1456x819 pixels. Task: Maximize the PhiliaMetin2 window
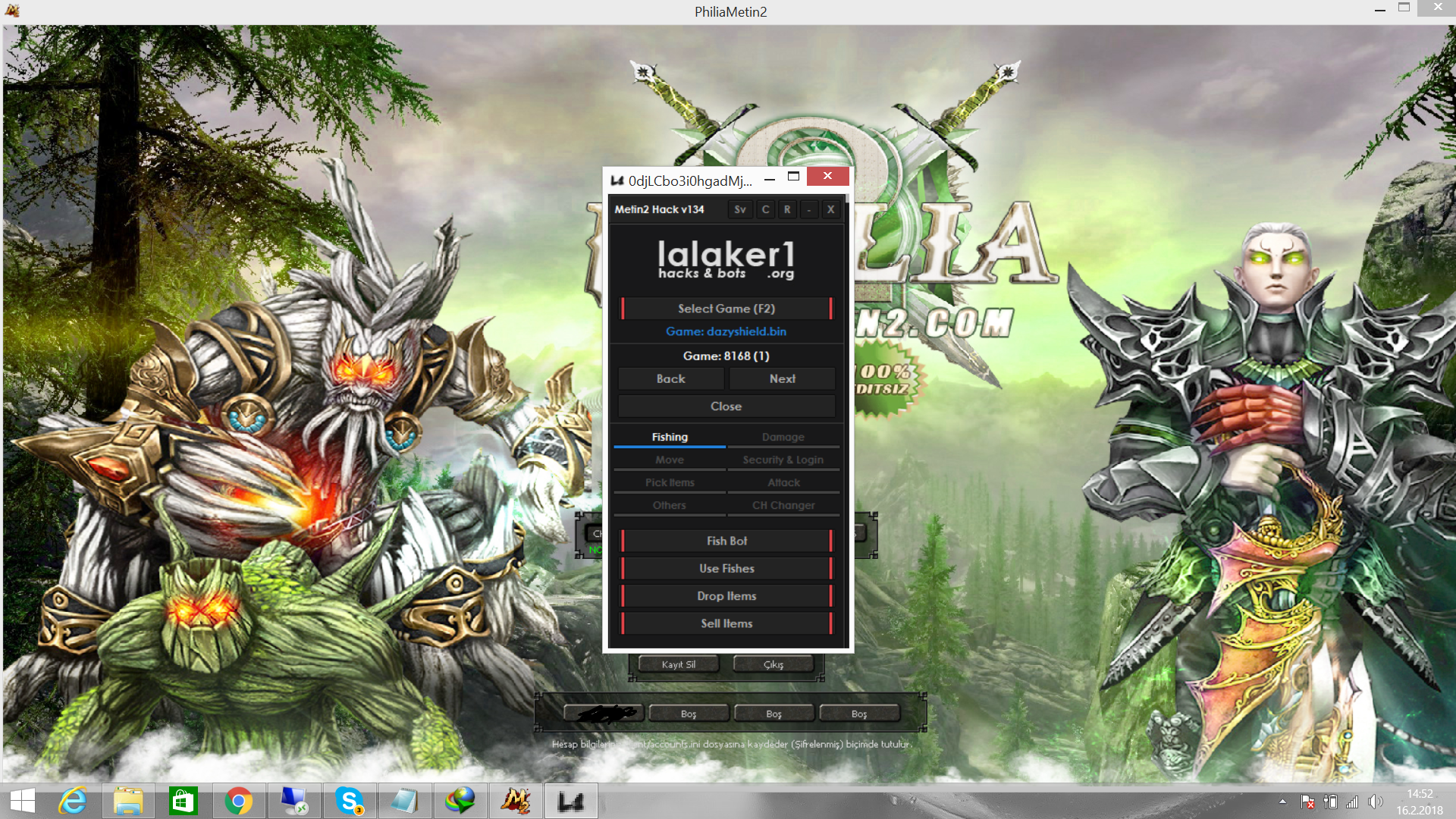pyautogui.click(x=1404, y=8)
